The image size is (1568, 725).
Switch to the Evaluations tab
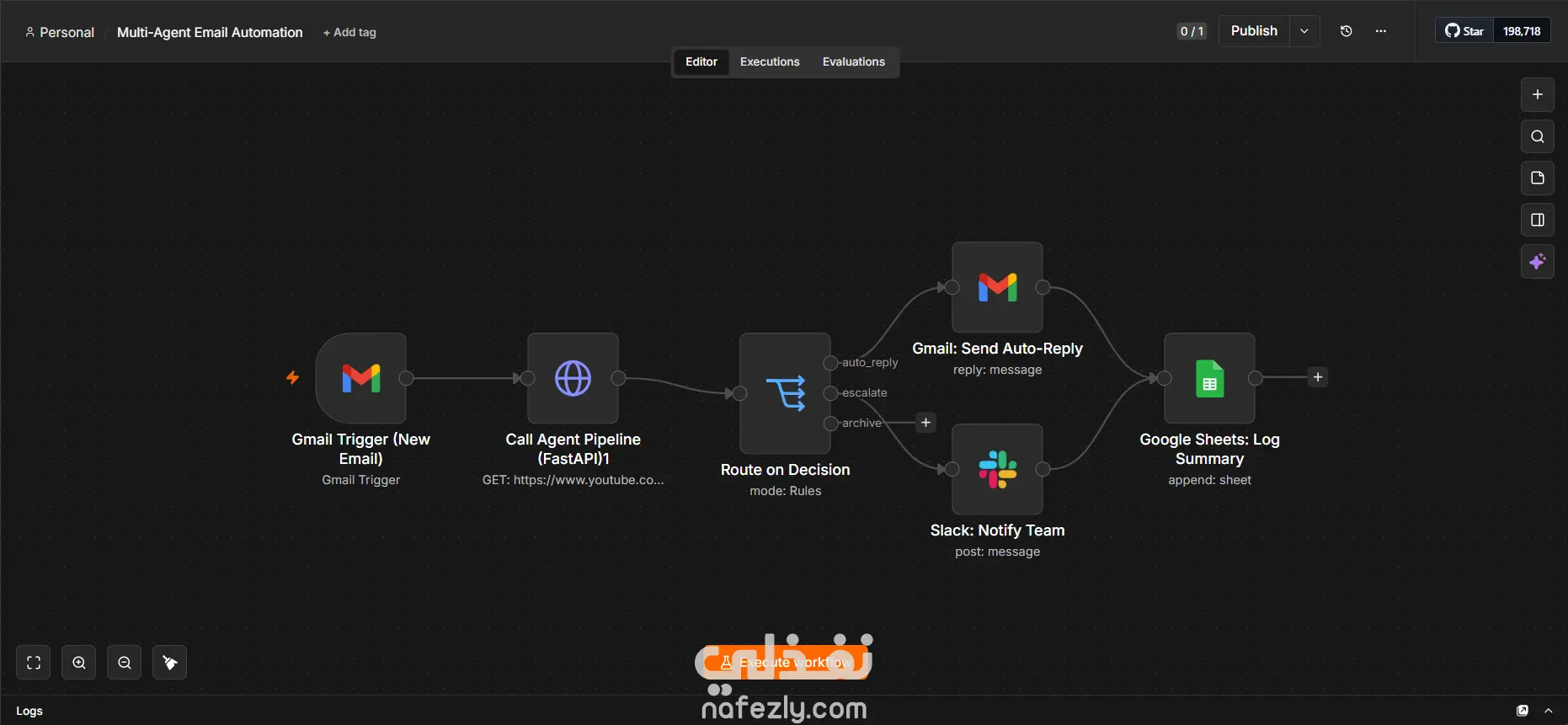tap(854, 61)
